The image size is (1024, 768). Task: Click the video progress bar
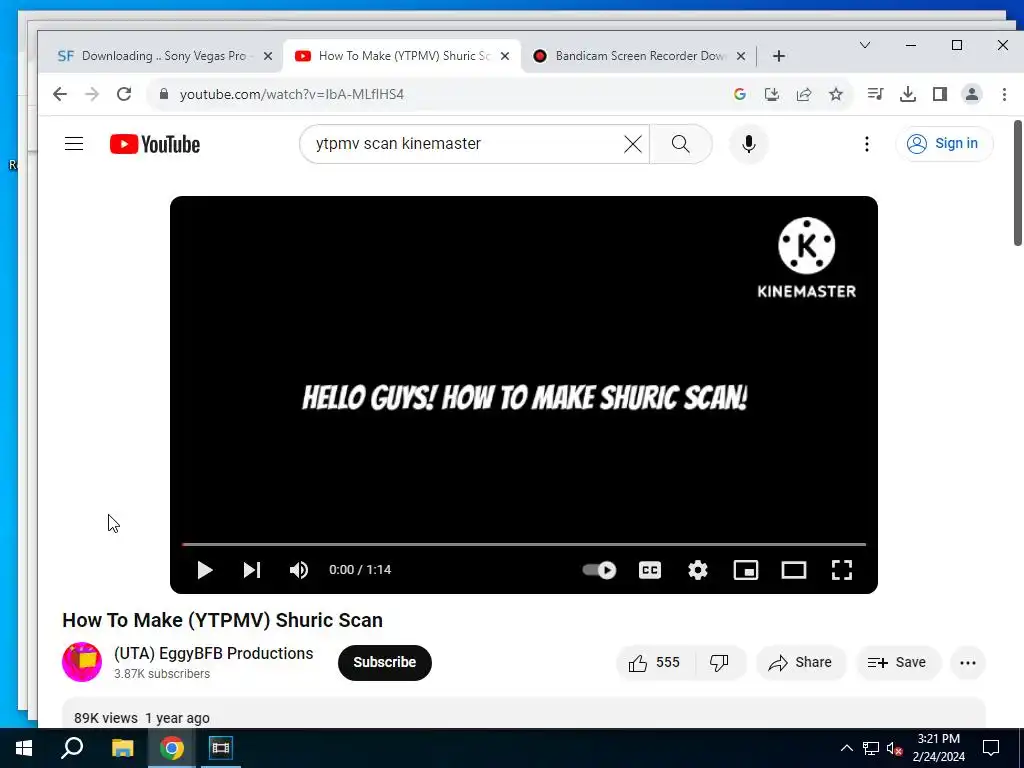coord(524,544)
